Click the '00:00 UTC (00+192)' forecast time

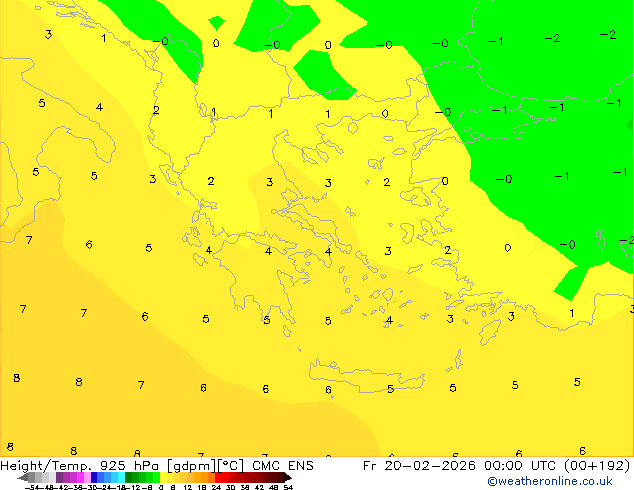[557, 466]
